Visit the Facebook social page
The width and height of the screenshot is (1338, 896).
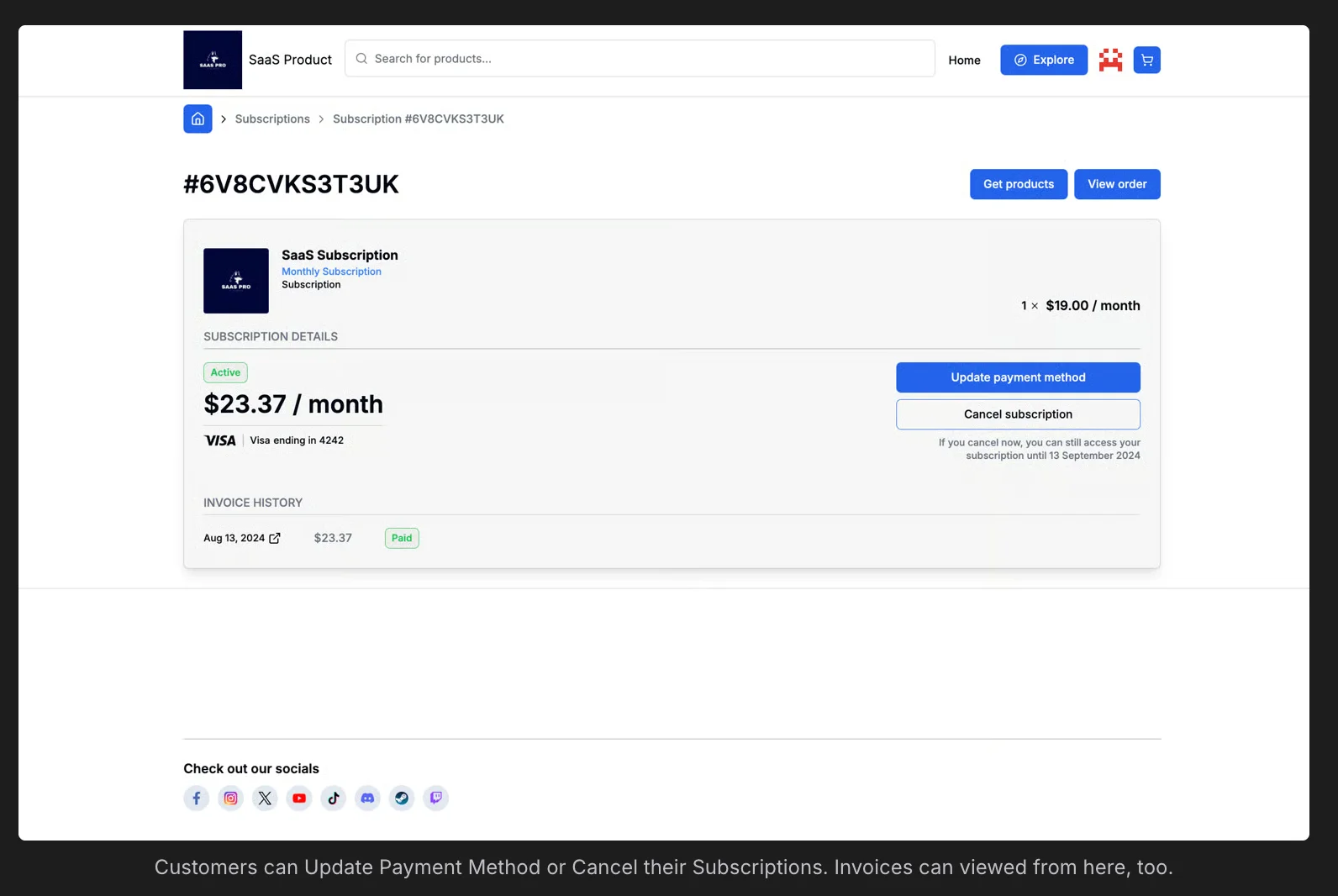(197, 798)
